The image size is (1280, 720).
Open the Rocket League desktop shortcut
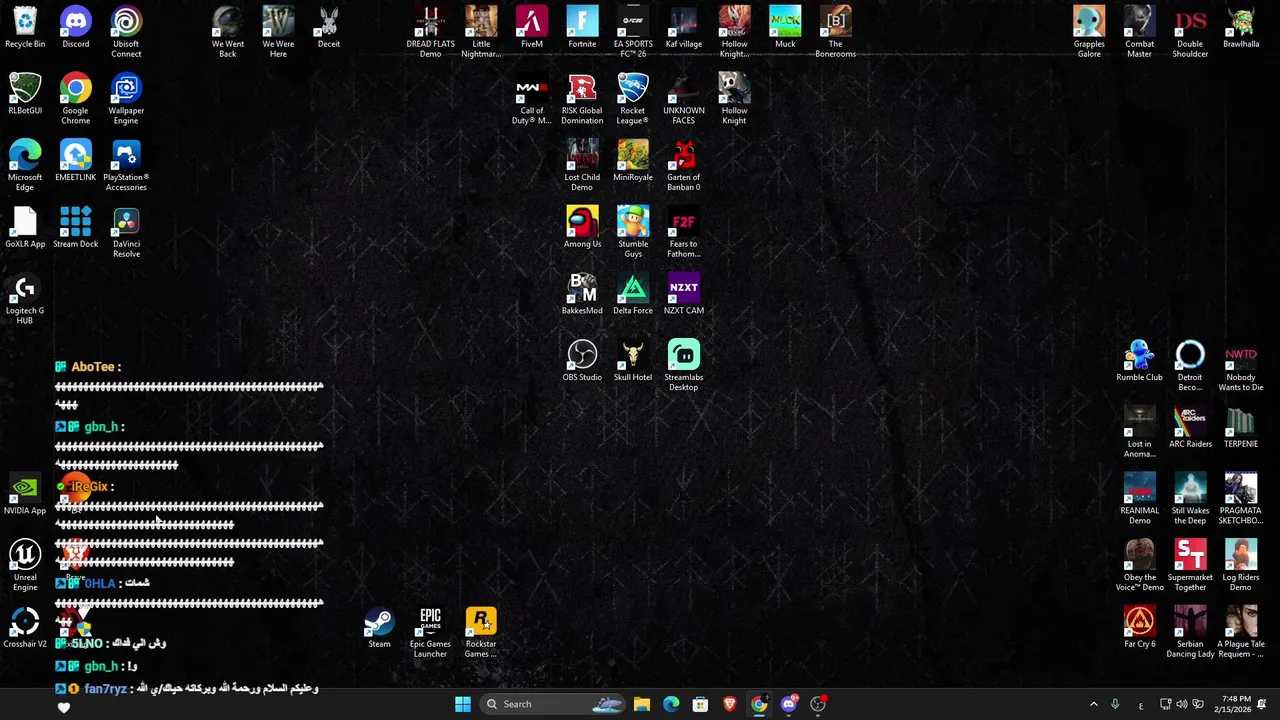pos(633,99)
